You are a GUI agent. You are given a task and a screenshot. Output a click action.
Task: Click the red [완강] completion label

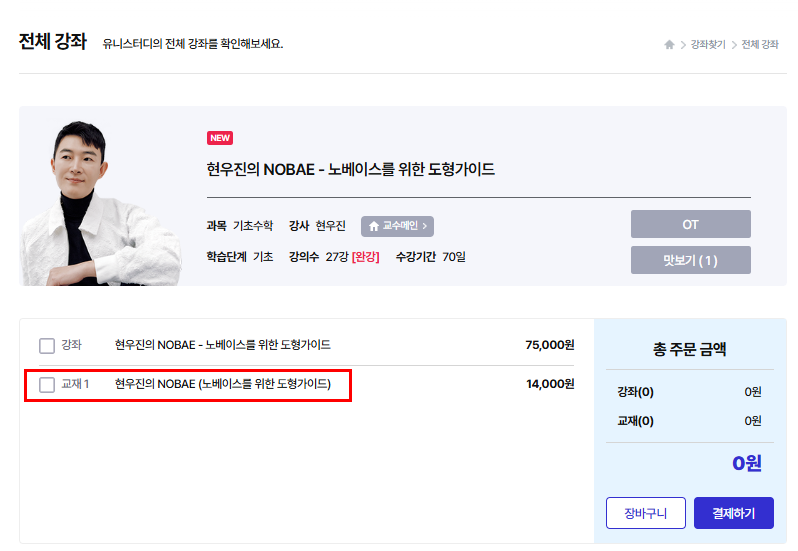pos(366,257)
